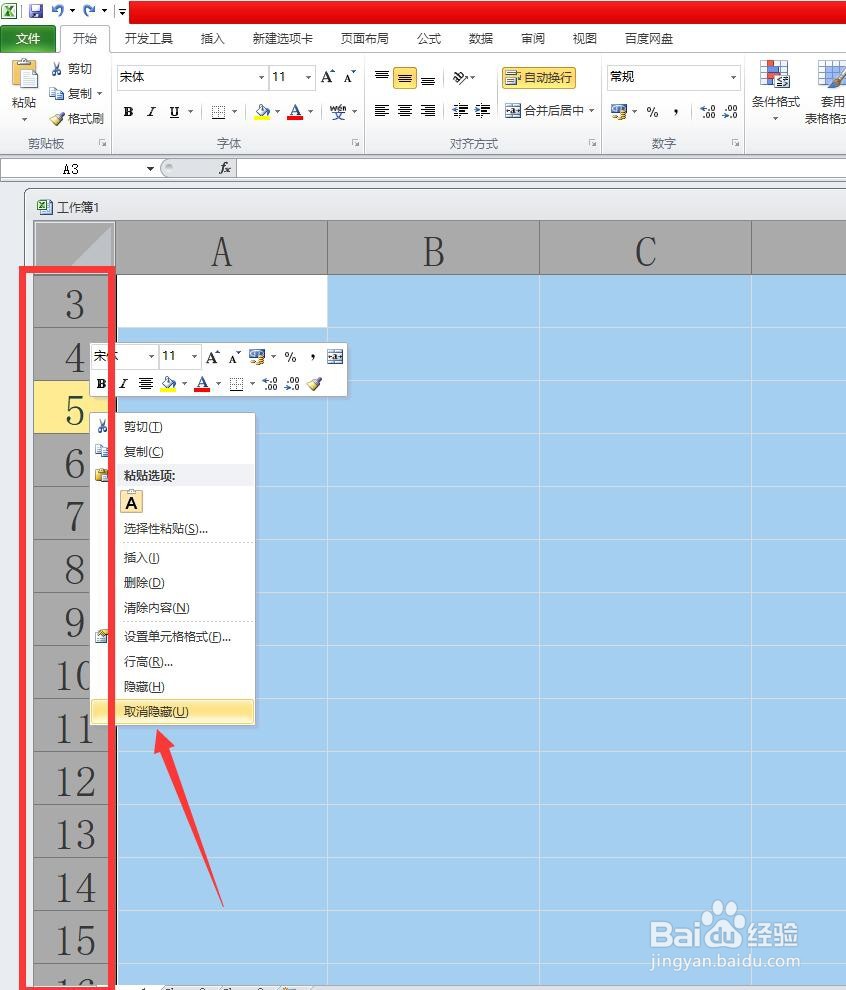Choose Delete (删除) in context menu
The image size is (846, 990).
click(172, 582)
